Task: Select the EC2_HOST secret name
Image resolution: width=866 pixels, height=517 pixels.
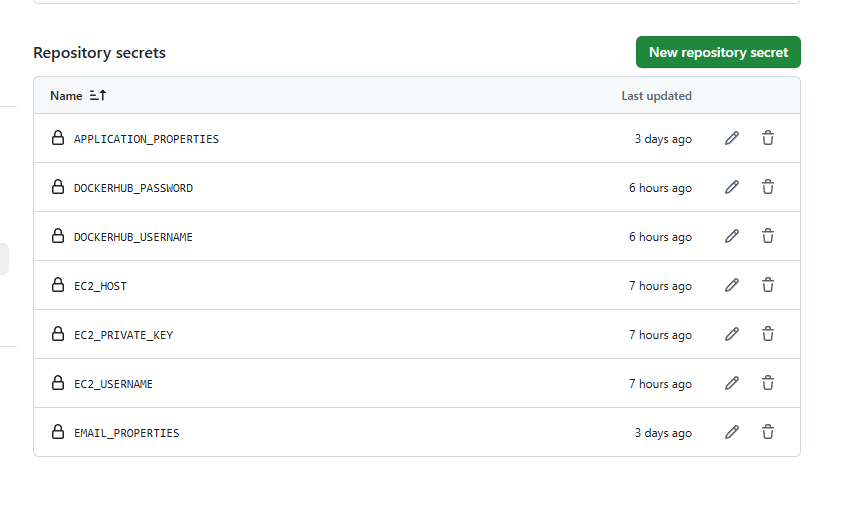Action: click(x=101, y=286)
